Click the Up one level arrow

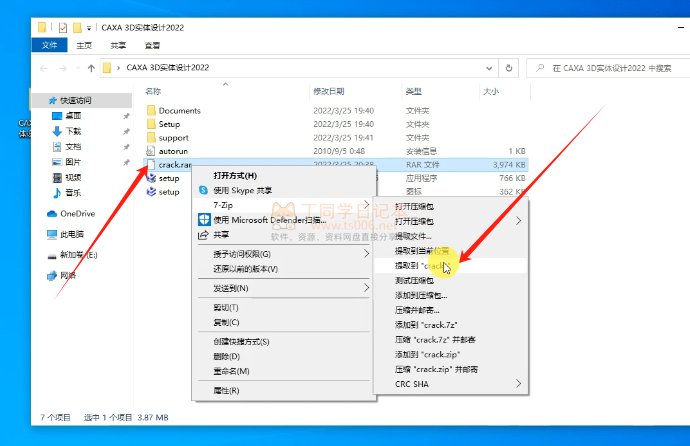(91, 68)
